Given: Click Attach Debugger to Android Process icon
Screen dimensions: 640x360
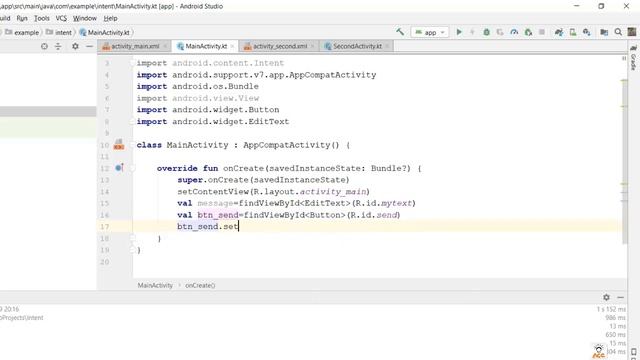Looking at the screenshot, I should click(528, 32).
